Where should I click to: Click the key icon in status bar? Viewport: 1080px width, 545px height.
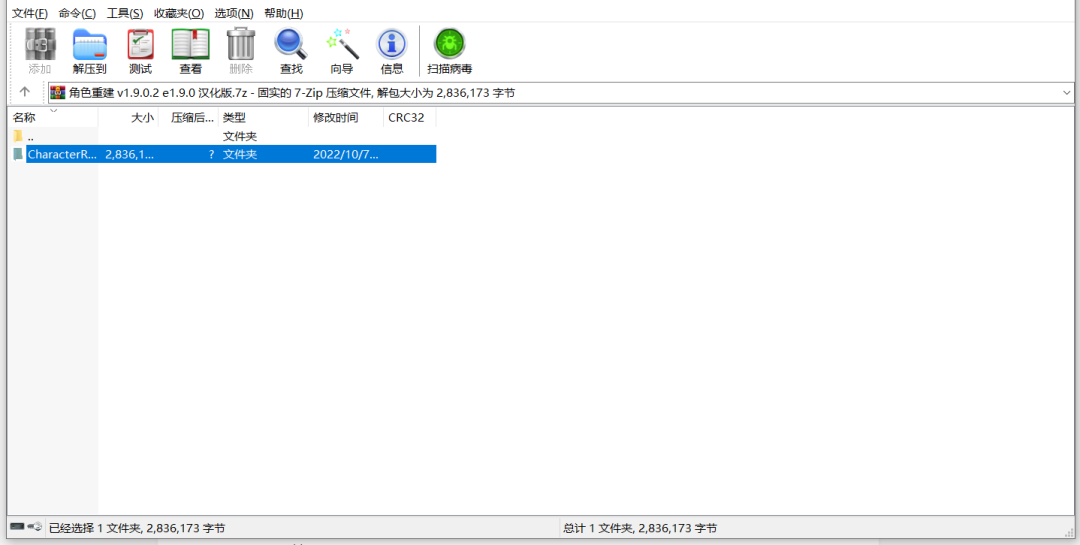(34, 527)
